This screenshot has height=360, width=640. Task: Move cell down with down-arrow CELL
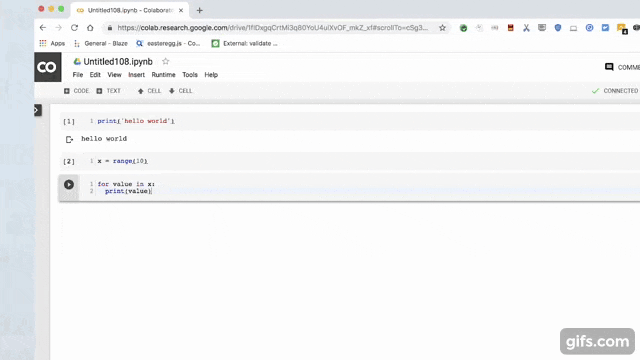click(180, 91)
